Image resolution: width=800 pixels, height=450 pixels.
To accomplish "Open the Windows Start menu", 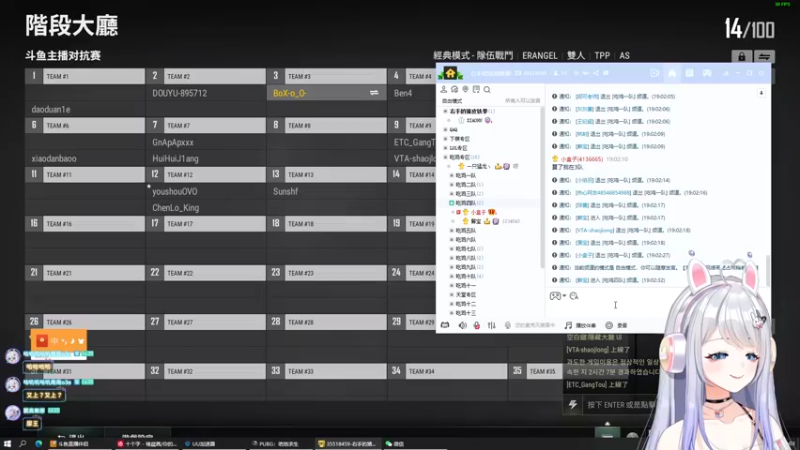I will pyautogui.click(x=7, y=444).
